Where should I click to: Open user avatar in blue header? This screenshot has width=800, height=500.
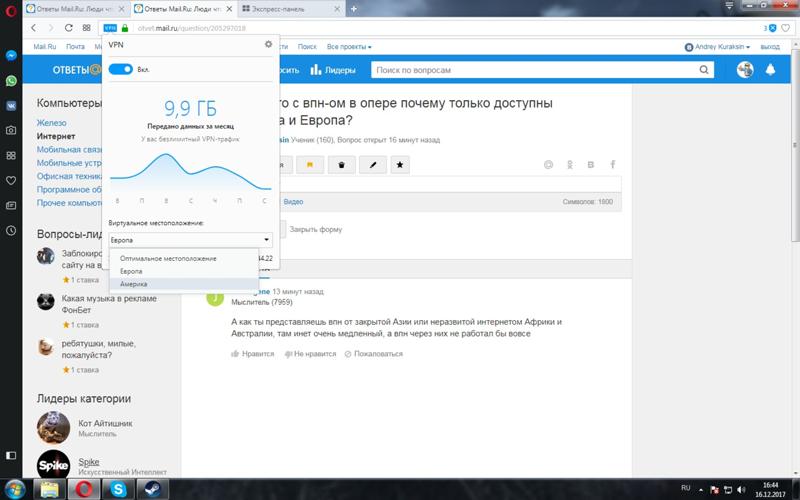click(745, 69)
